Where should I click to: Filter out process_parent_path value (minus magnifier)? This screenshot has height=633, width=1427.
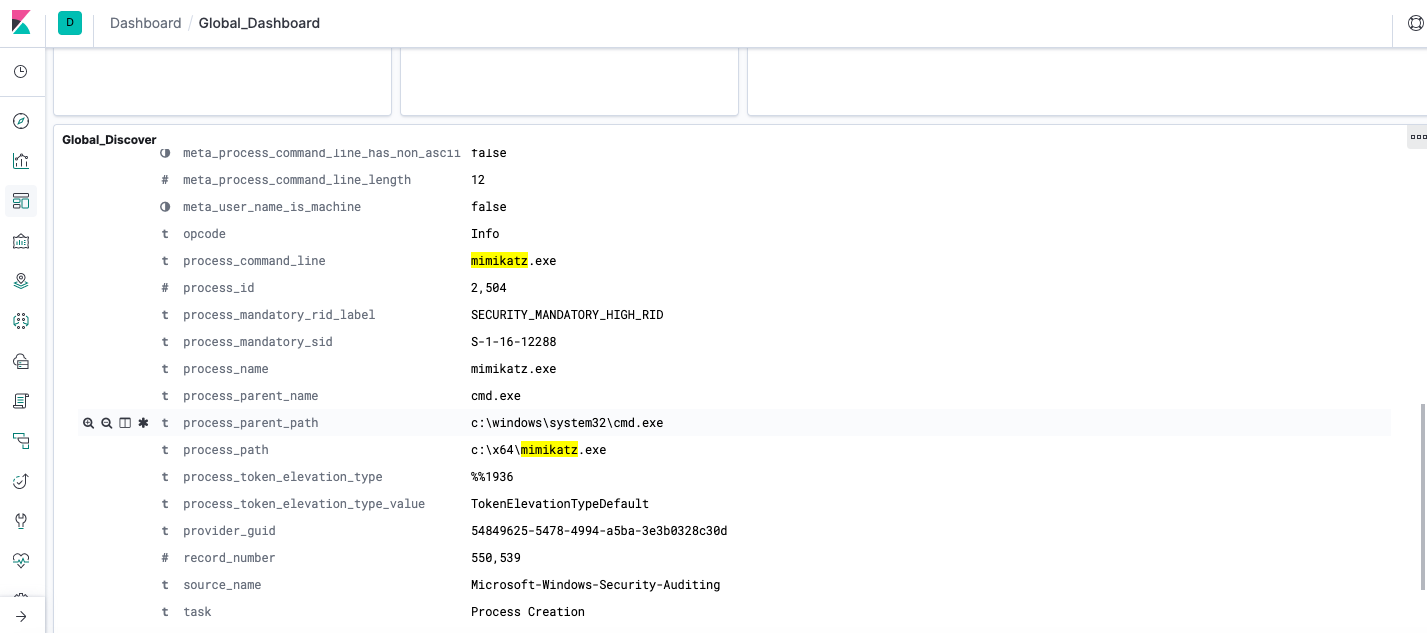[107, 423]
